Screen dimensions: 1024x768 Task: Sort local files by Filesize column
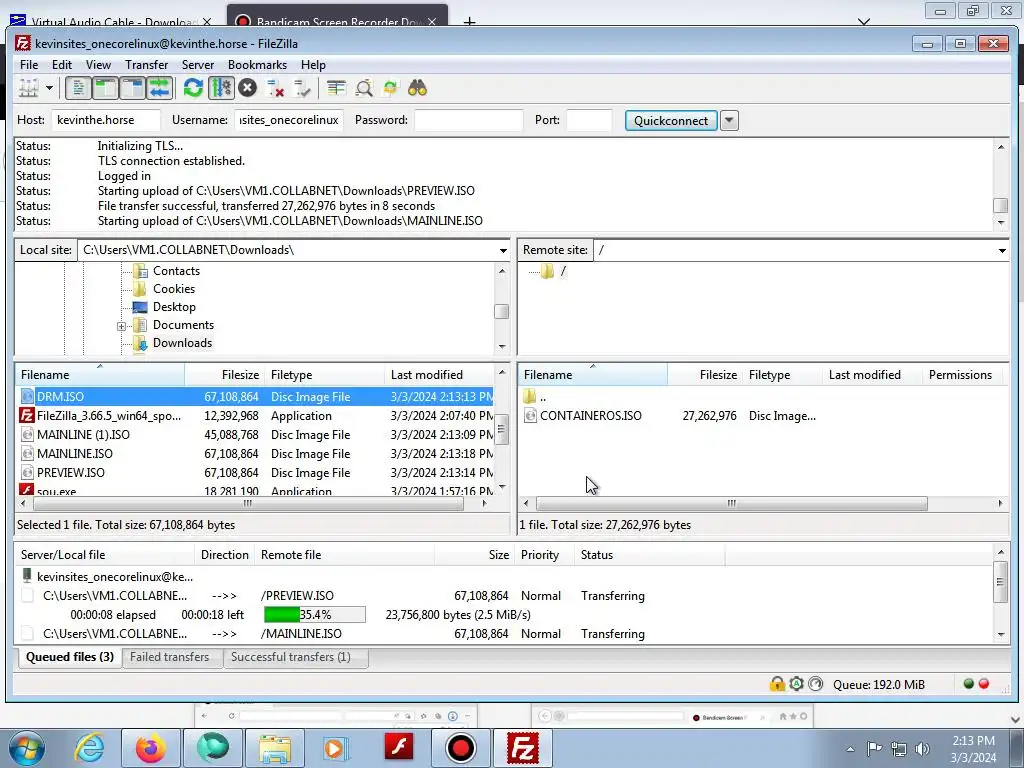pos(225,375)
